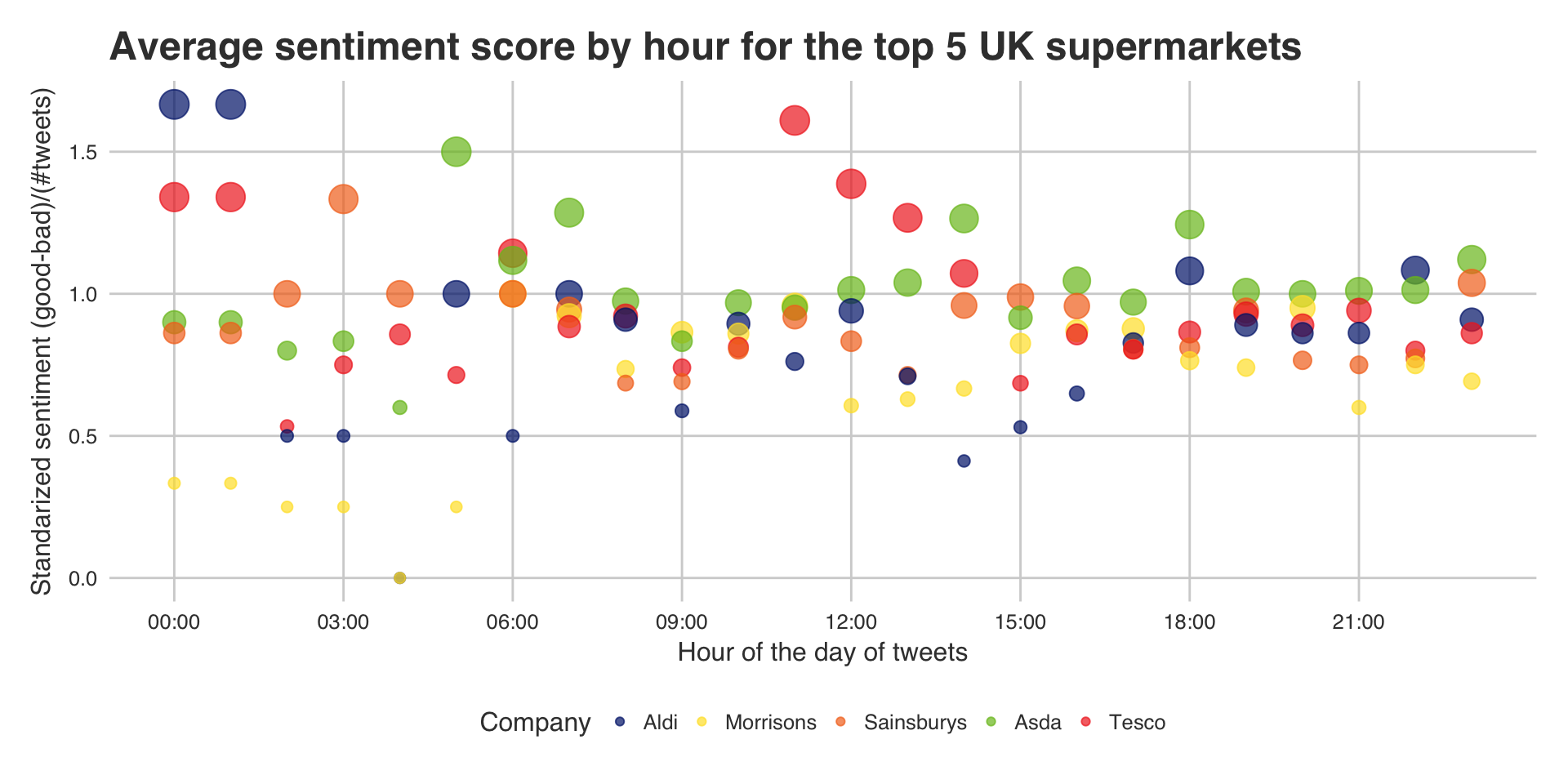Click the chart title text

click(x=705, y=47)
